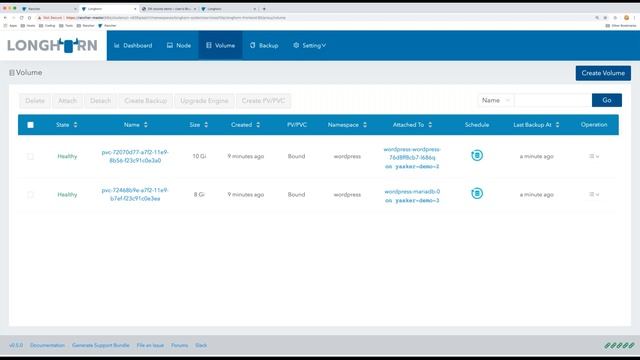Click the 8 Gi size cell
This screenshot has height=360, width=640.
pyautogui.click(x=199, y=195)
